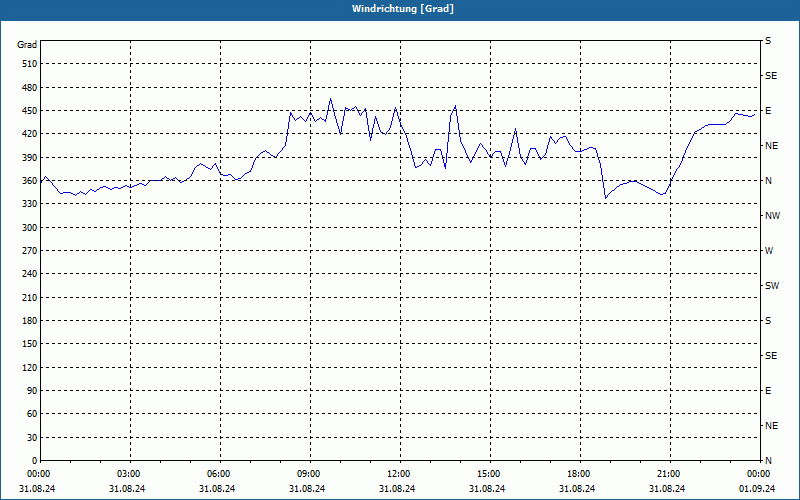
Task: Click the 300 y-axis label
Action: [x=30, y=228]
